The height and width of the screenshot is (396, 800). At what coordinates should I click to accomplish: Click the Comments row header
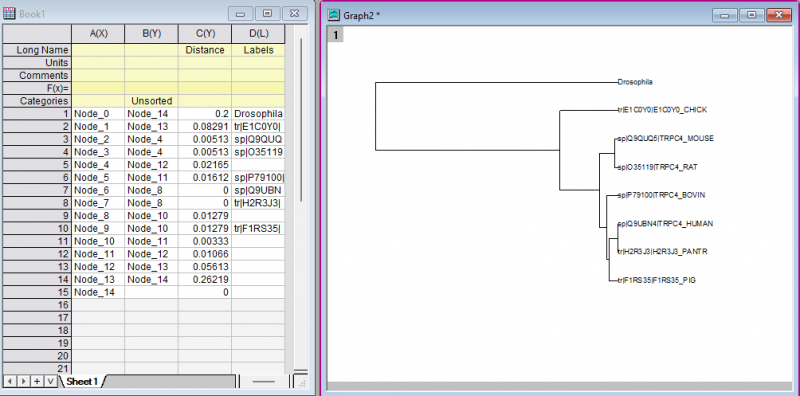37,76
